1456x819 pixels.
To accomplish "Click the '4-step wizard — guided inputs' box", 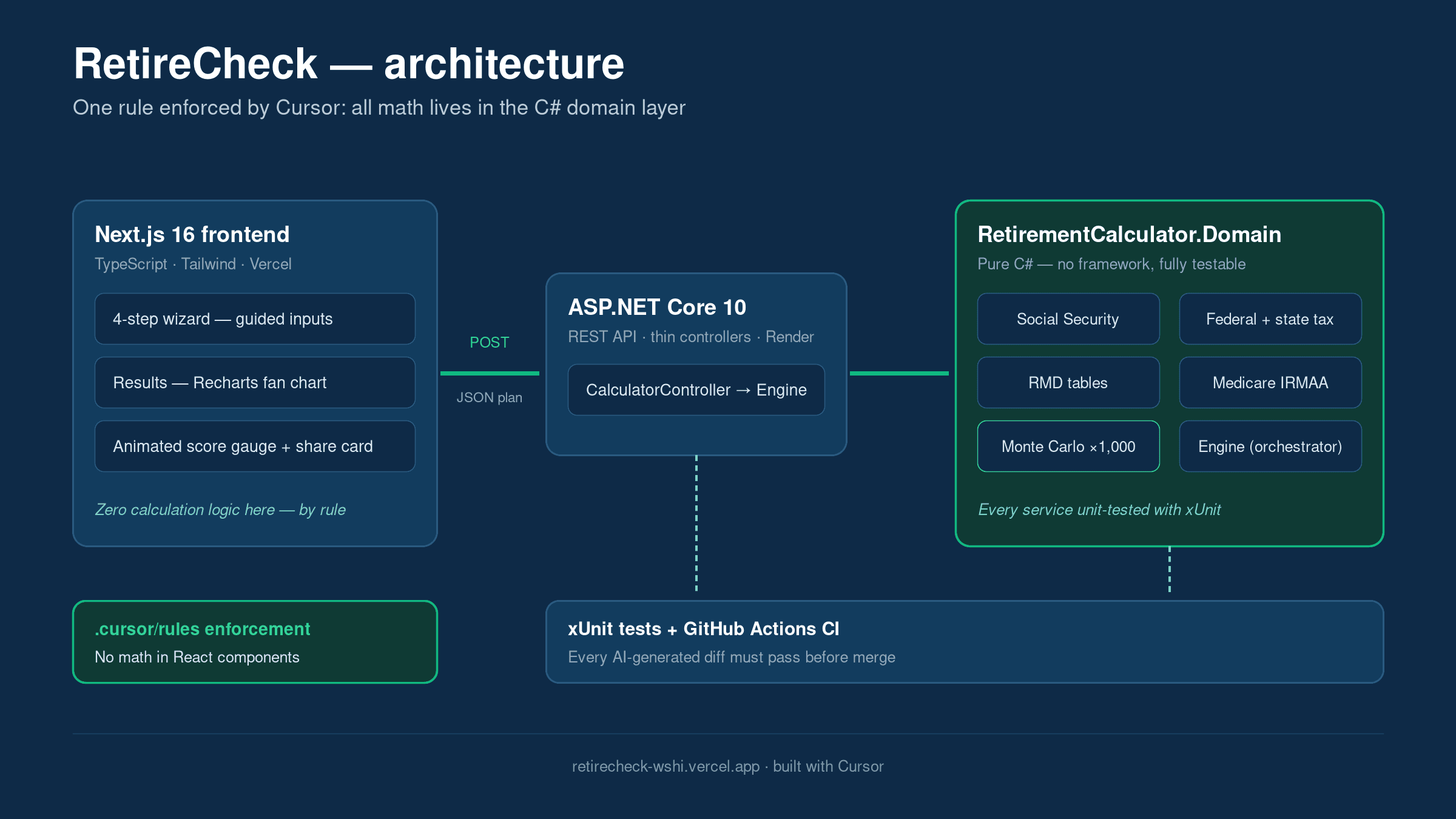I will coord(255,319).
